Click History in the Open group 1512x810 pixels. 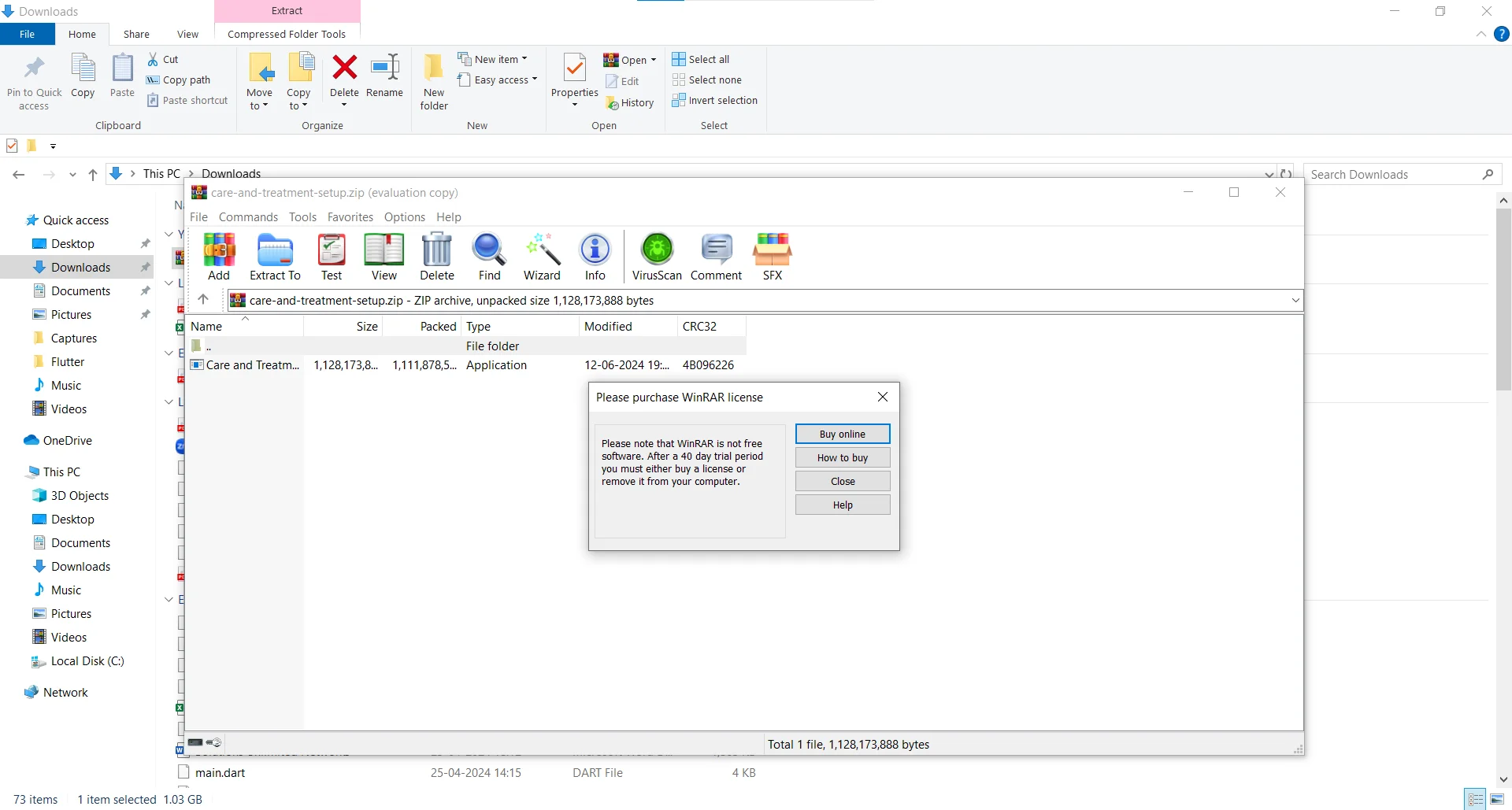[x=631, y=102]
